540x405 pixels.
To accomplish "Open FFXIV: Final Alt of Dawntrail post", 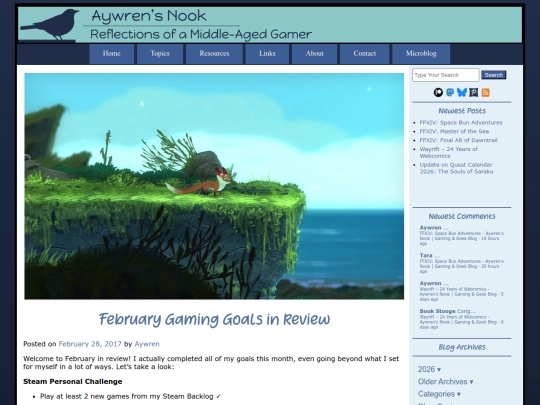I will (x=458, y=140).
